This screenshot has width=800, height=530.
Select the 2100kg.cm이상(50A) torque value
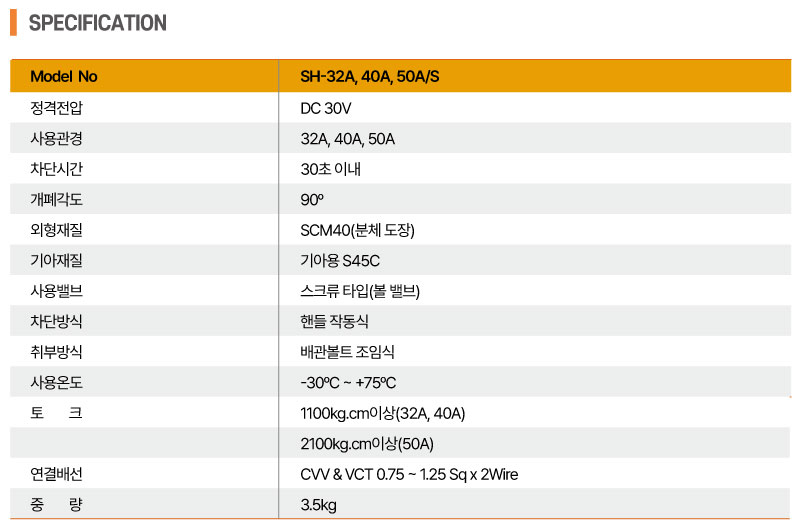coord(367,444)
